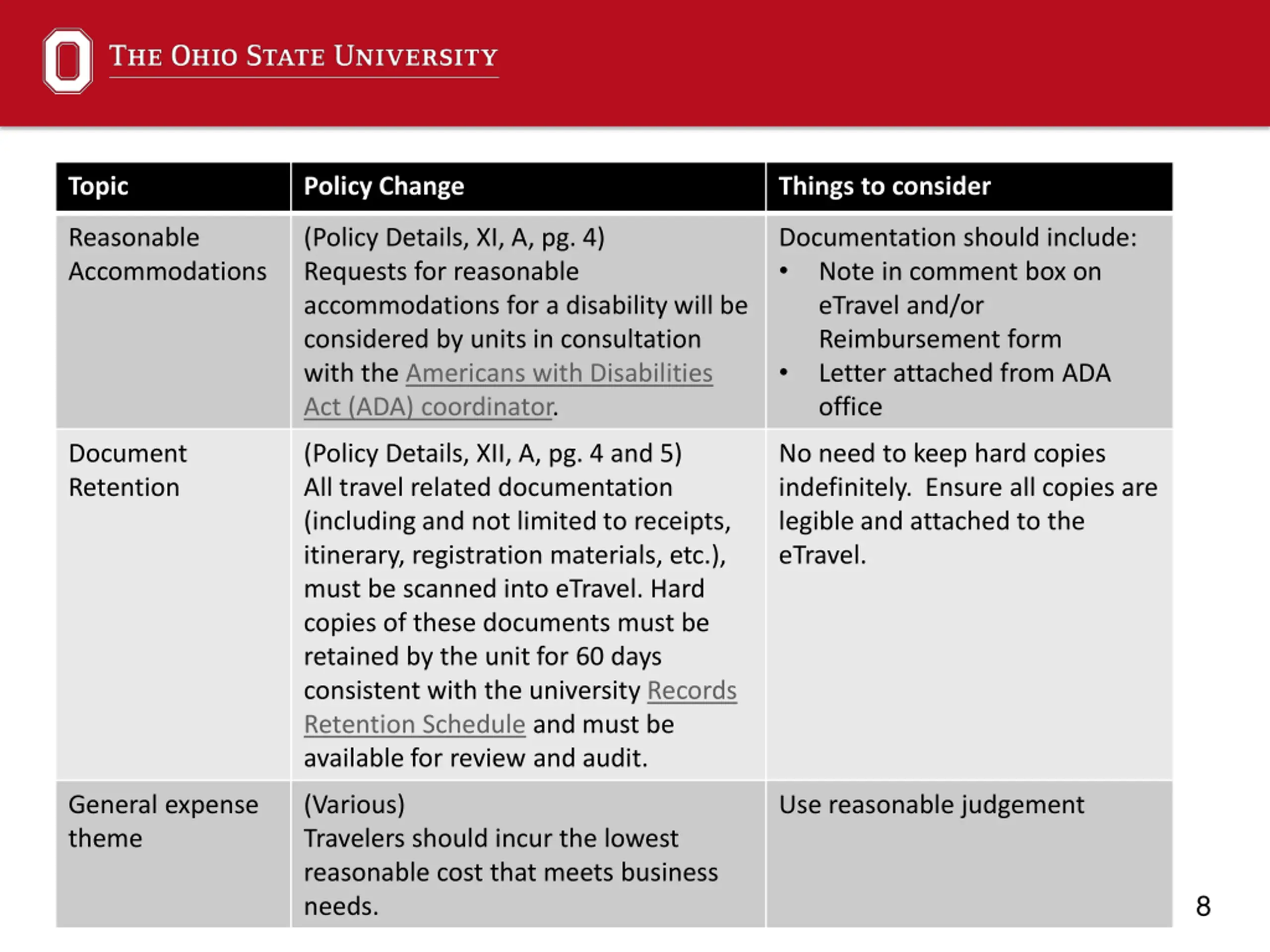Open the Americans with Disabilities Act coordinator link
The image size is (1270, 952).
click(508, 390)
